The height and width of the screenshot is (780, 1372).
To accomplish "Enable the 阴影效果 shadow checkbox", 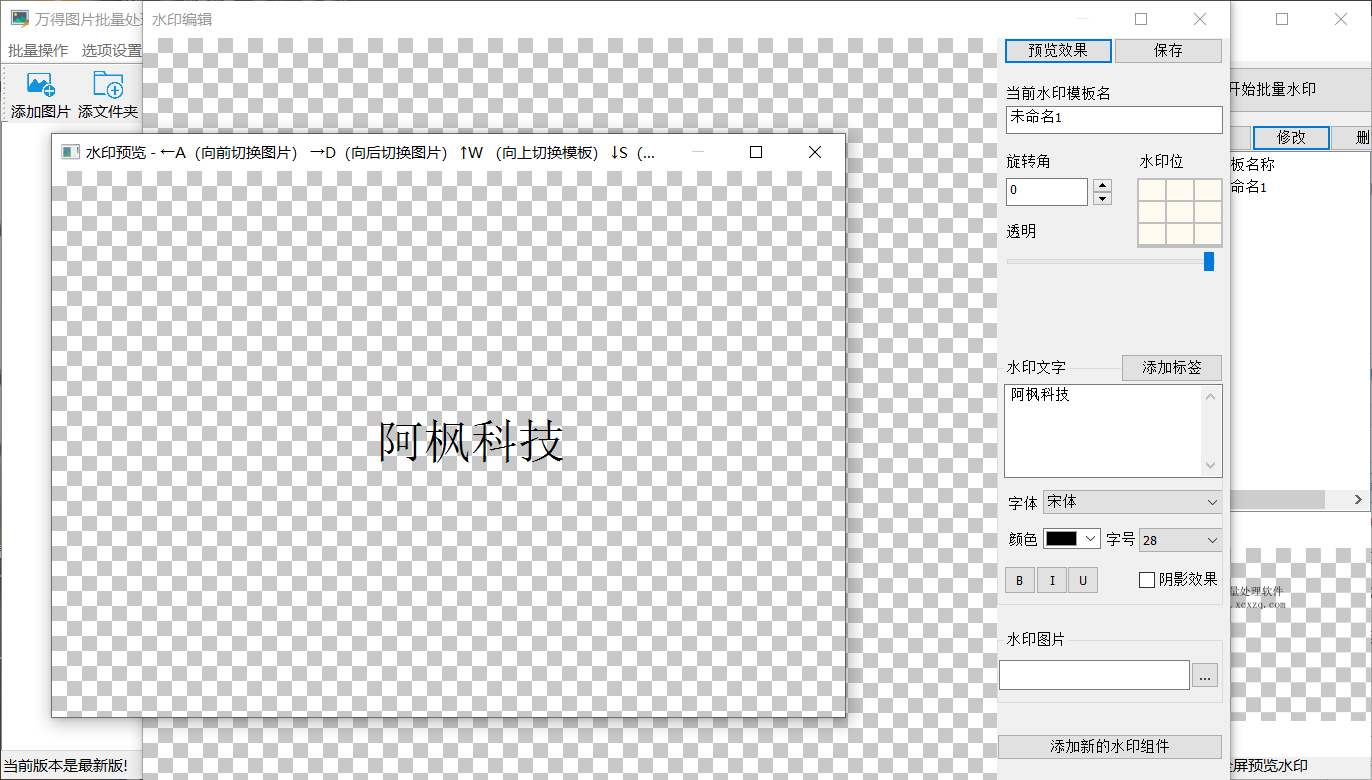I will click(x=1147, y=580).
